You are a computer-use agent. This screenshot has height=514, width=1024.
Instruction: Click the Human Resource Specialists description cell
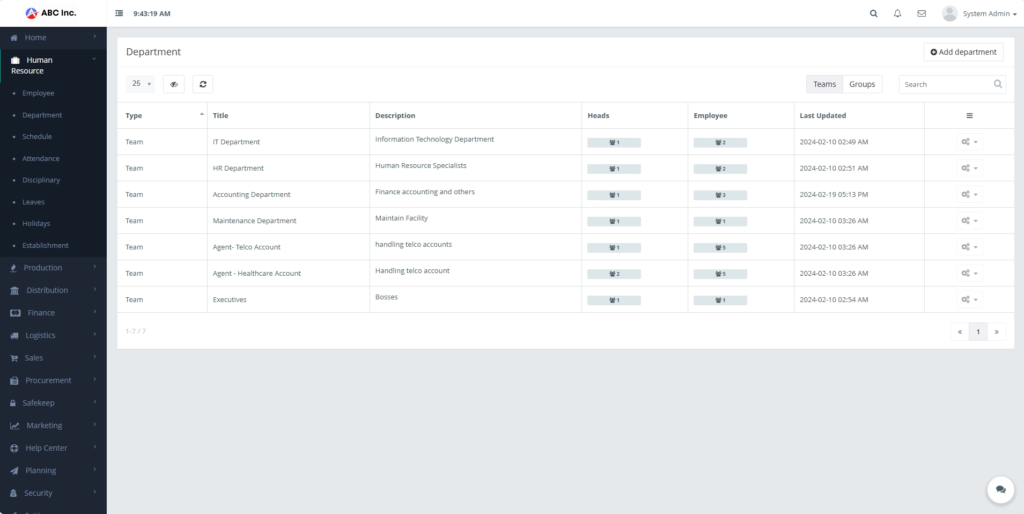pos(475,168)
